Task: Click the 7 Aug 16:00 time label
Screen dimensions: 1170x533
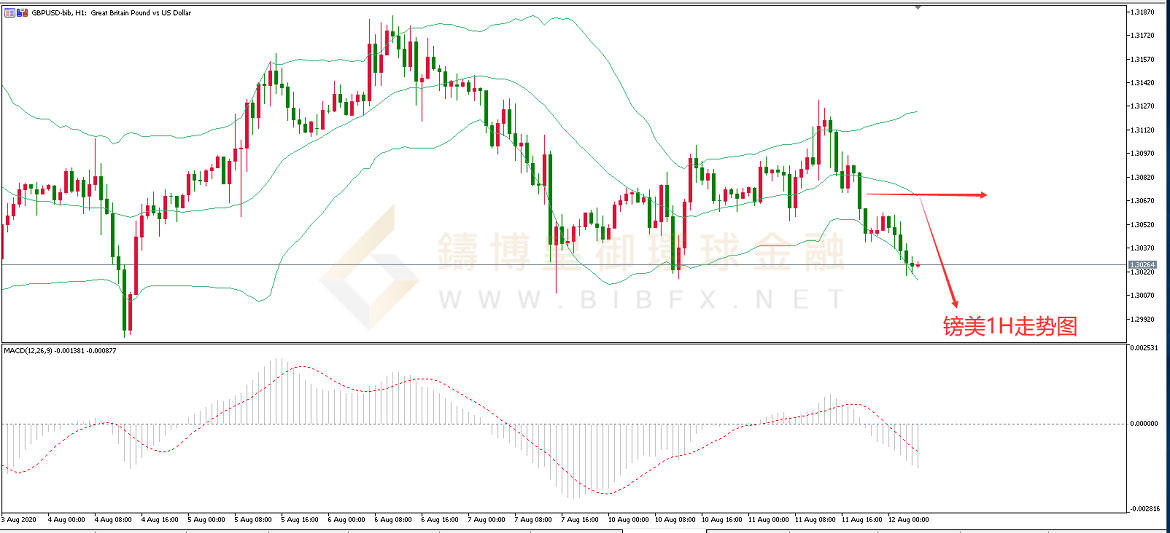Action: (579, 520)
